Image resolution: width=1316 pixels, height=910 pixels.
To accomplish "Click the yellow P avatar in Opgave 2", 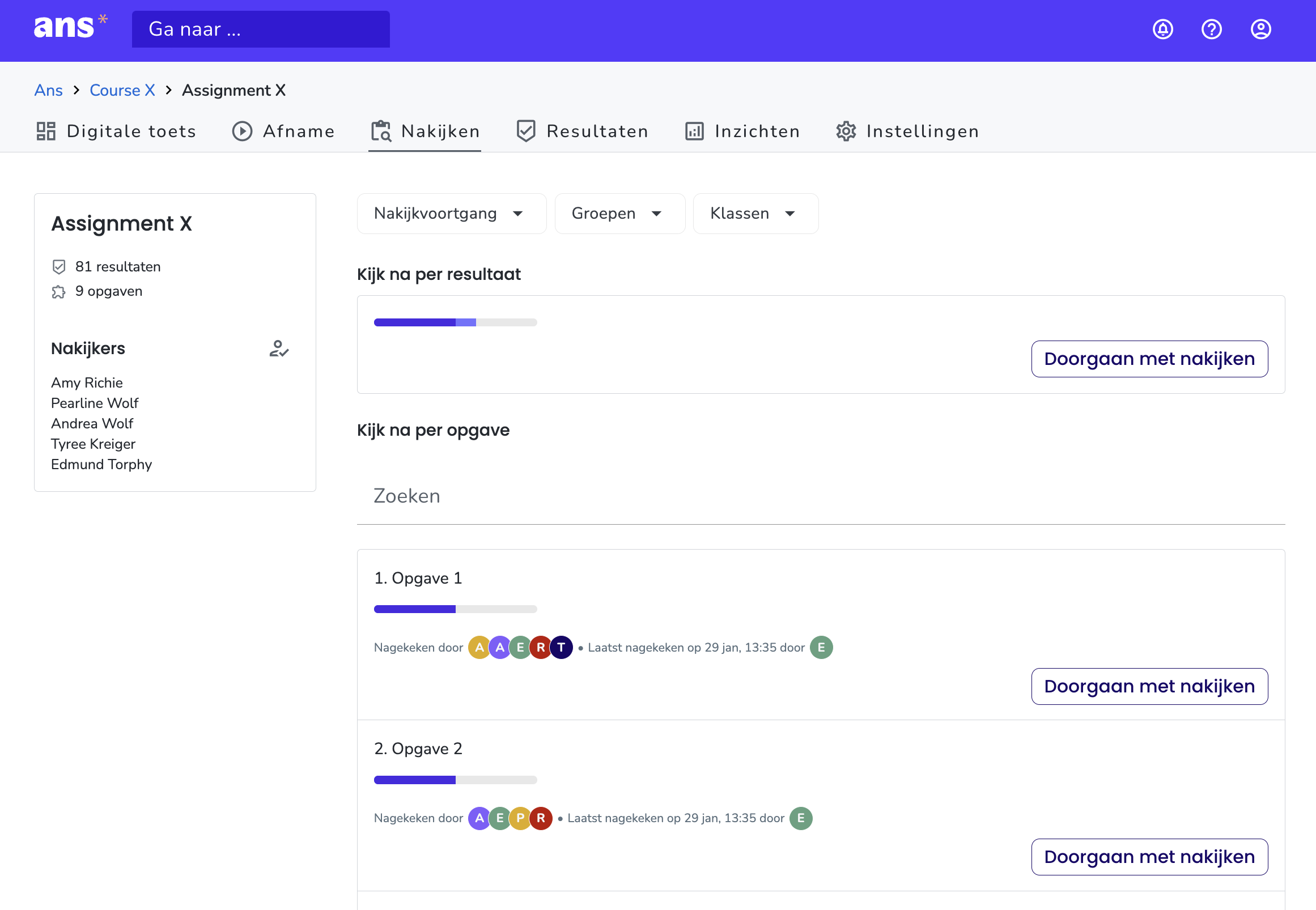I will click(520, 818).
